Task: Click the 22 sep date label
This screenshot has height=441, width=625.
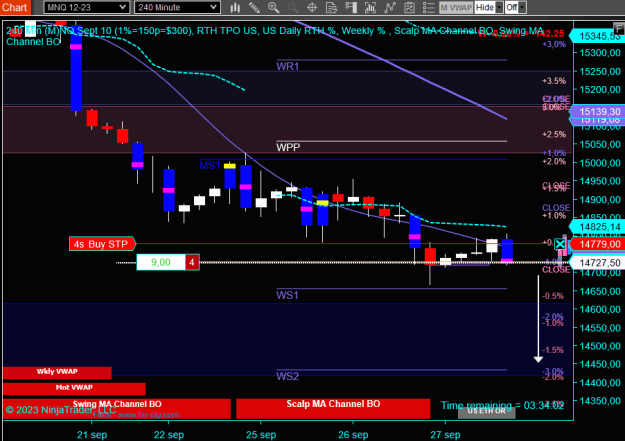Action: (x=169, y=435)
